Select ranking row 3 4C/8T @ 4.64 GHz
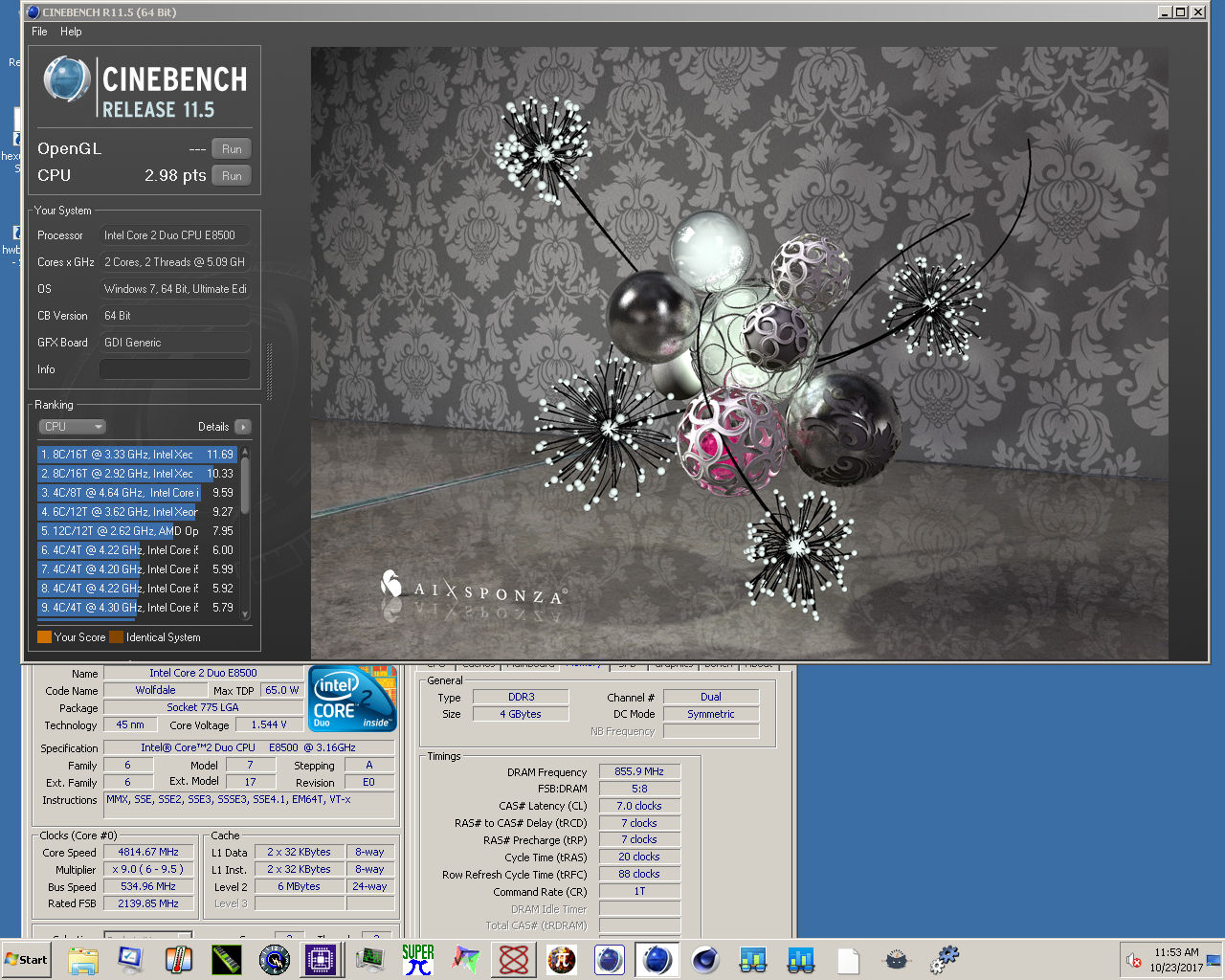 [138, 493]
